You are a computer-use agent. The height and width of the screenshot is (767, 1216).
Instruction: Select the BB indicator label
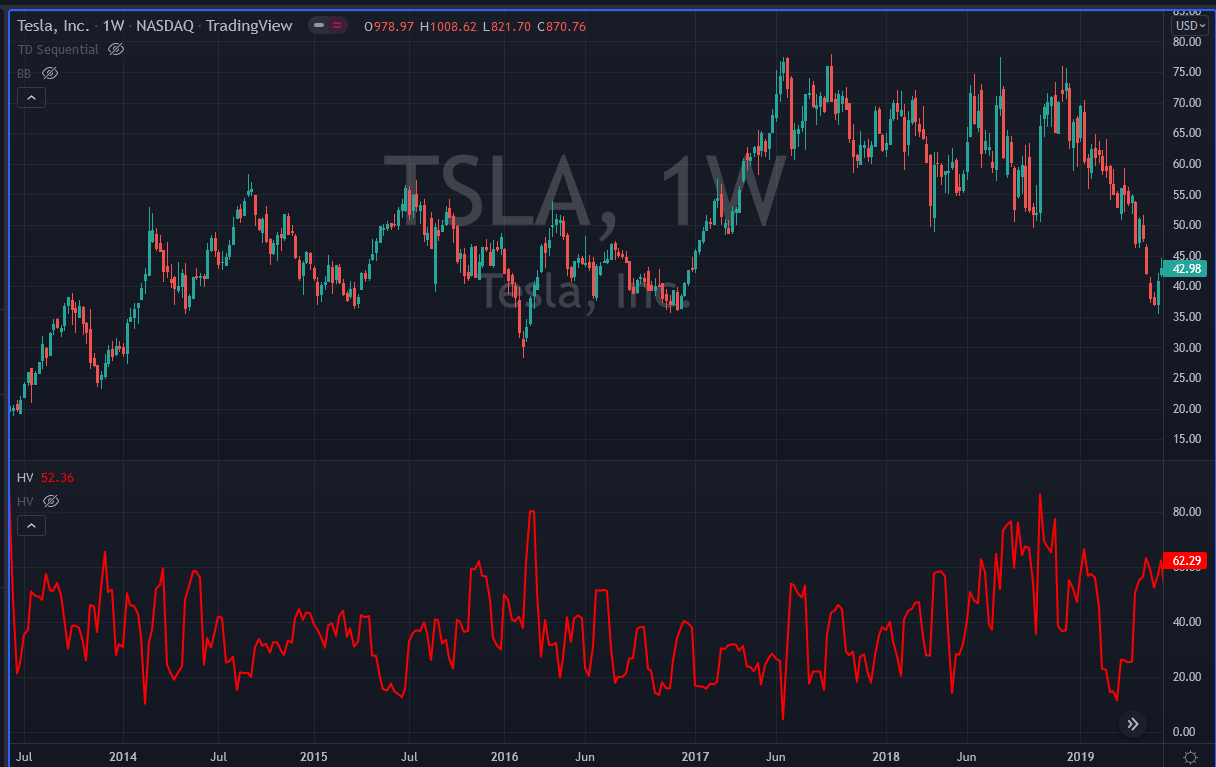point(24,73)
